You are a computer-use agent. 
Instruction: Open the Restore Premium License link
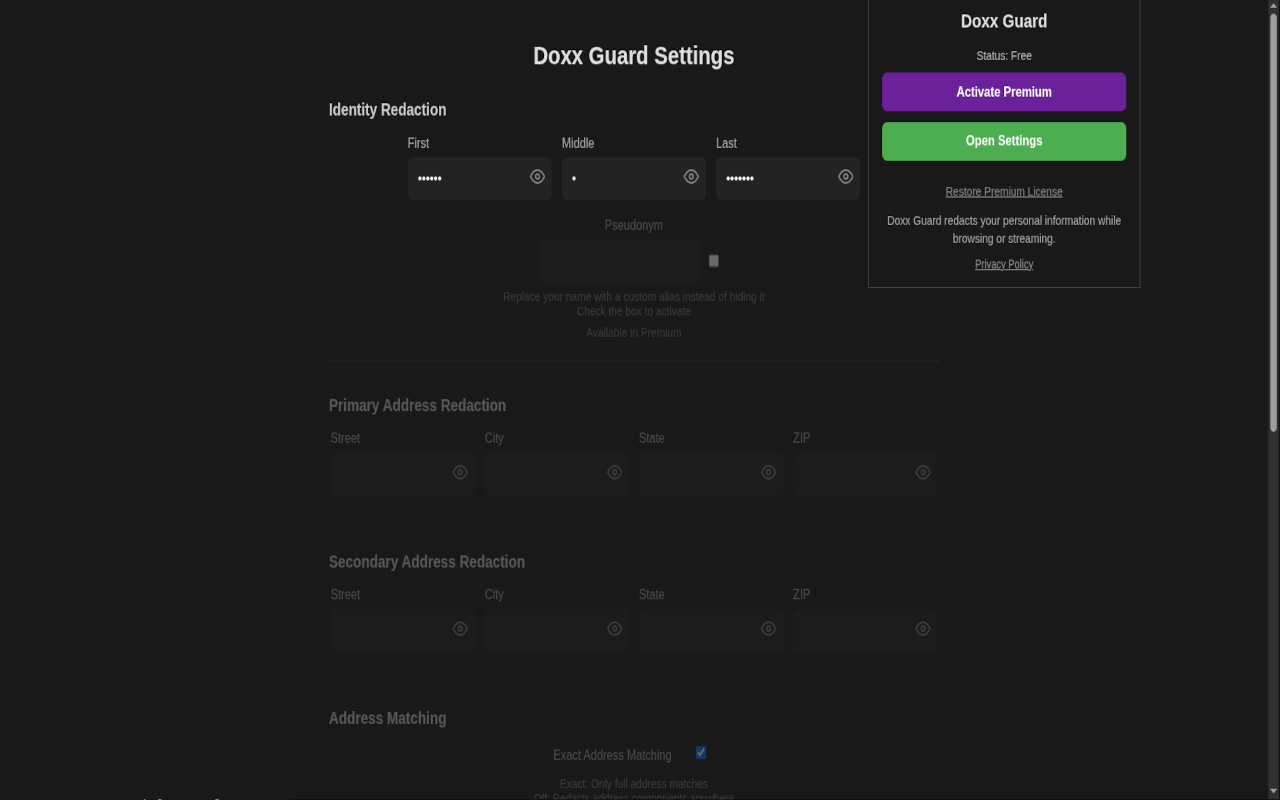1004,192
